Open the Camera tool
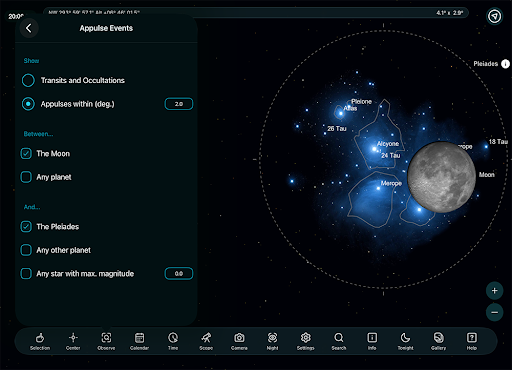The image size is (512, 370). point(239,341)
